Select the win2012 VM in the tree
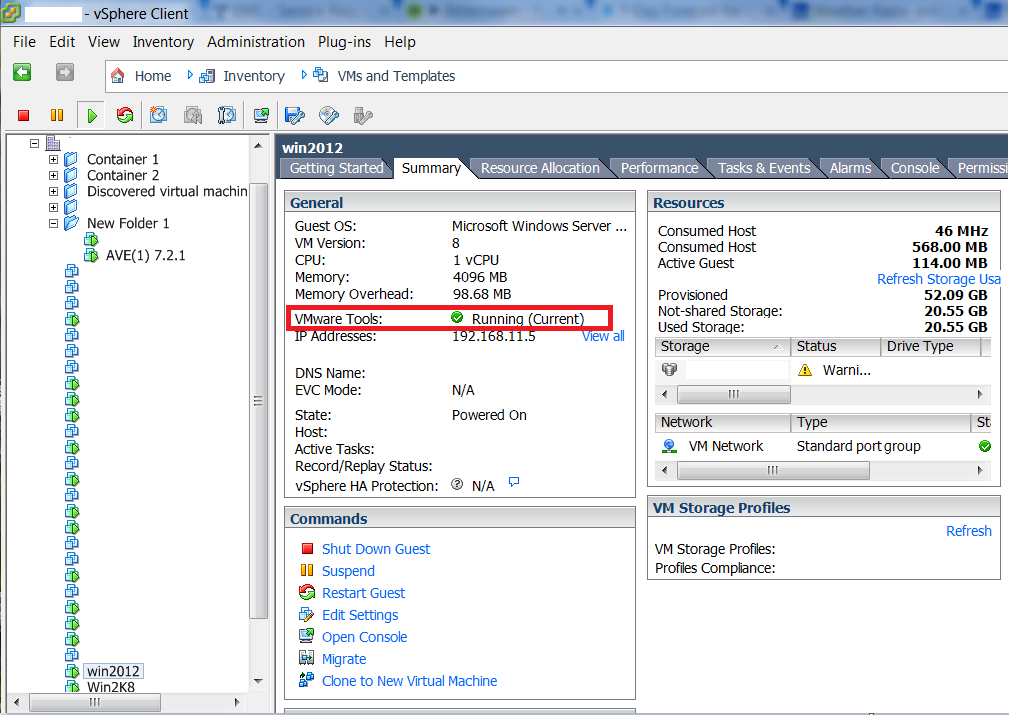Image resolution: width=1009 pixels, height=715 pixels. coord(112,671)
